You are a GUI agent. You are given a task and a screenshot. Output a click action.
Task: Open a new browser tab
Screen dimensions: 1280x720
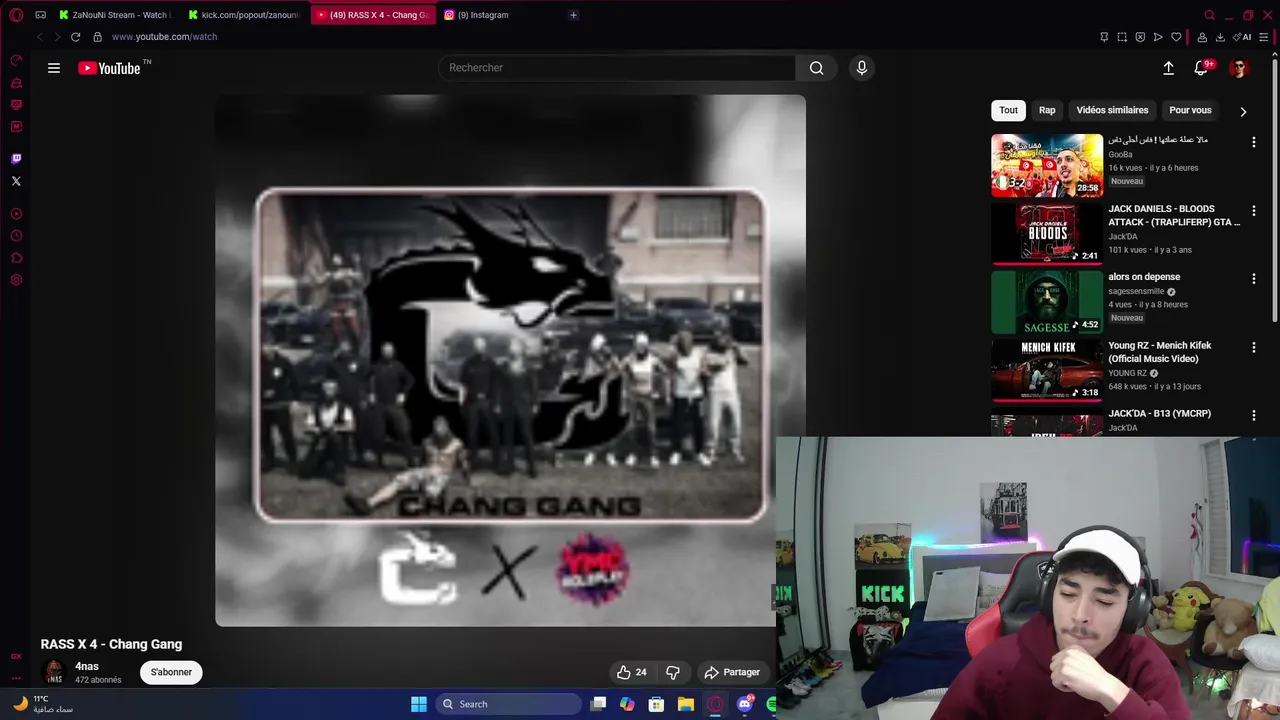(573, 15)
